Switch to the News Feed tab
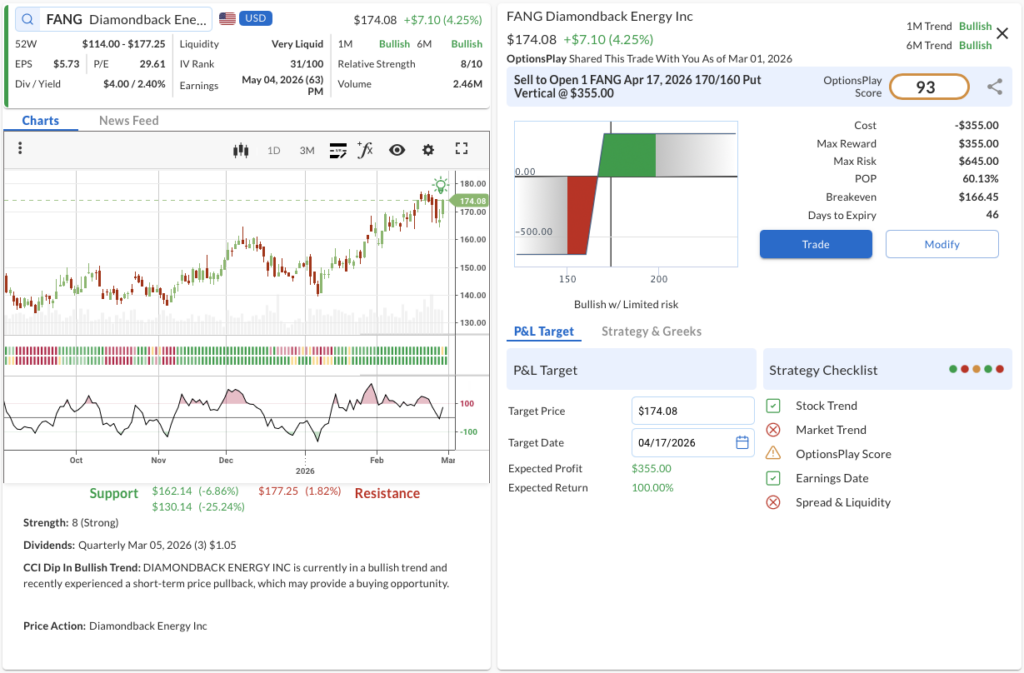Viewport: 1024px width, 673px height. tap(128, 120)
